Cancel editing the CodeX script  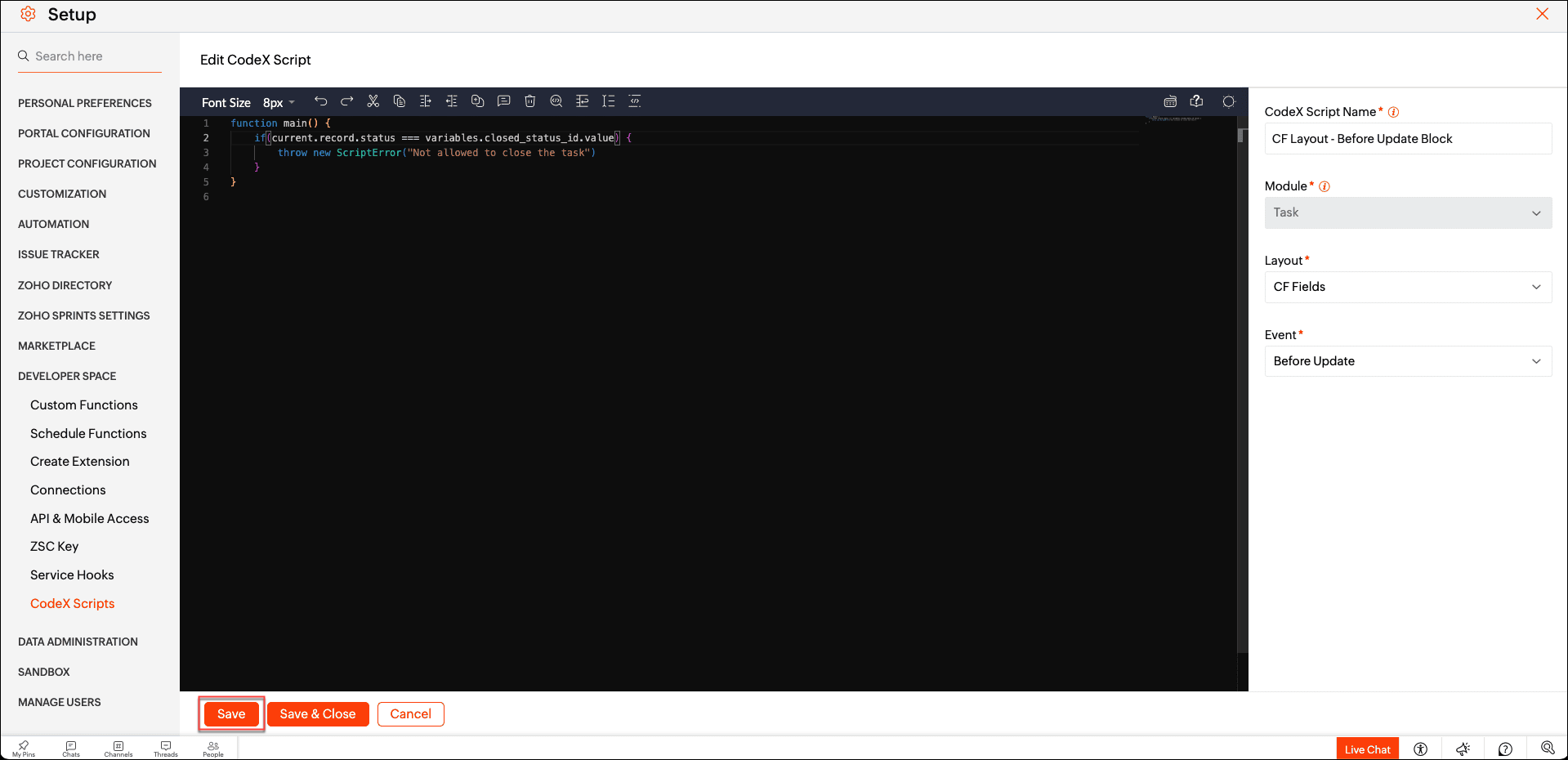click(x=411, y=714)
